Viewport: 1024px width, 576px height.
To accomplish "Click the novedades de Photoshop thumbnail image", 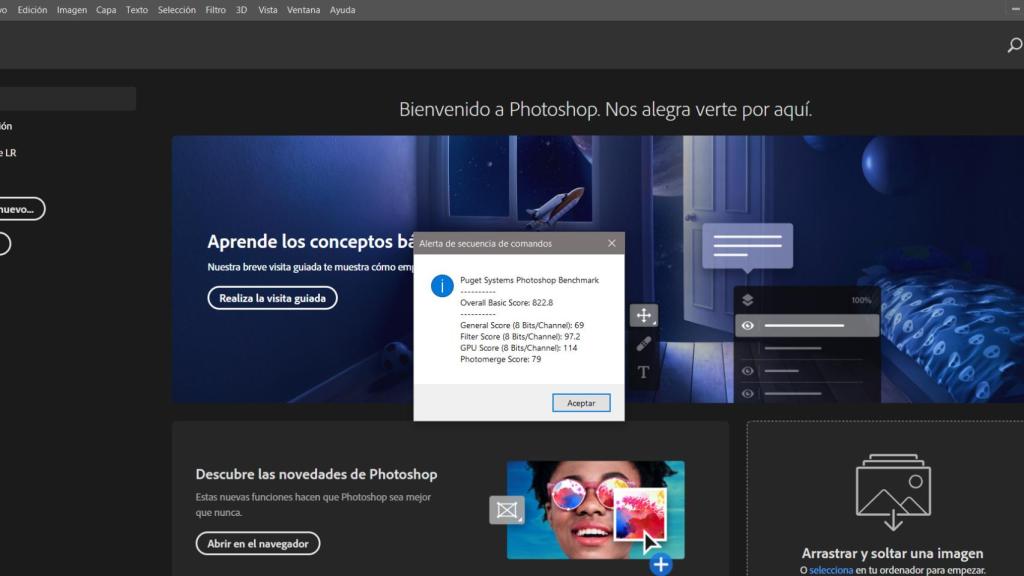I will click(595, 510).
